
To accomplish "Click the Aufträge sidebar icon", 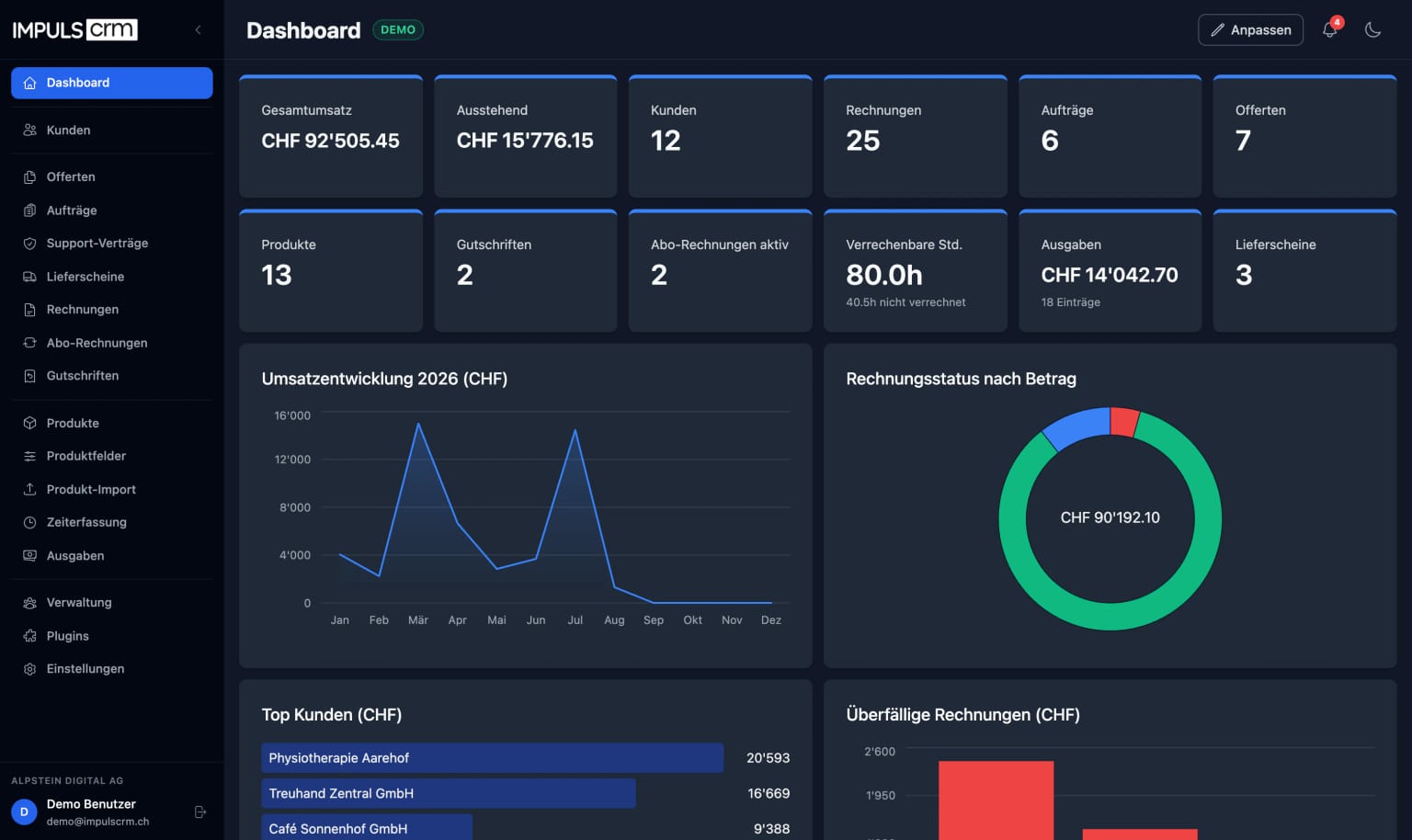I will pos(29,210).
